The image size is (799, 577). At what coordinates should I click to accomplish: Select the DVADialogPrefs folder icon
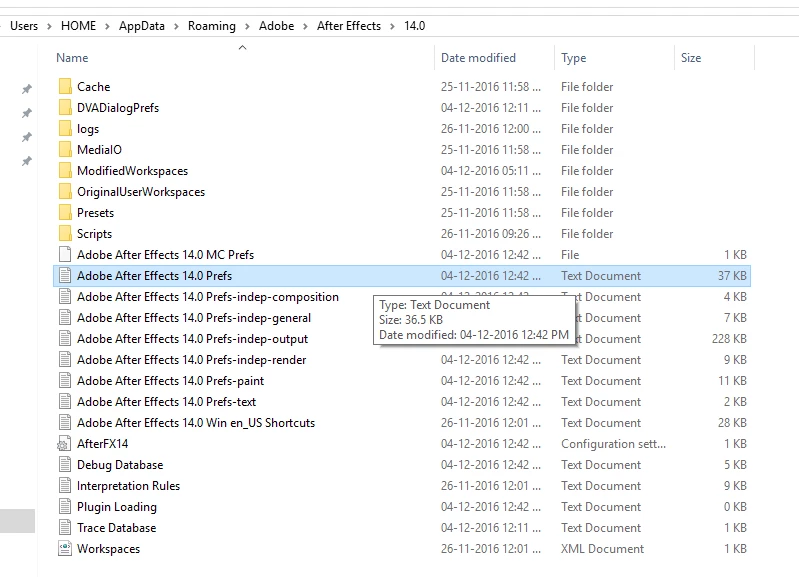click(65, 108)
